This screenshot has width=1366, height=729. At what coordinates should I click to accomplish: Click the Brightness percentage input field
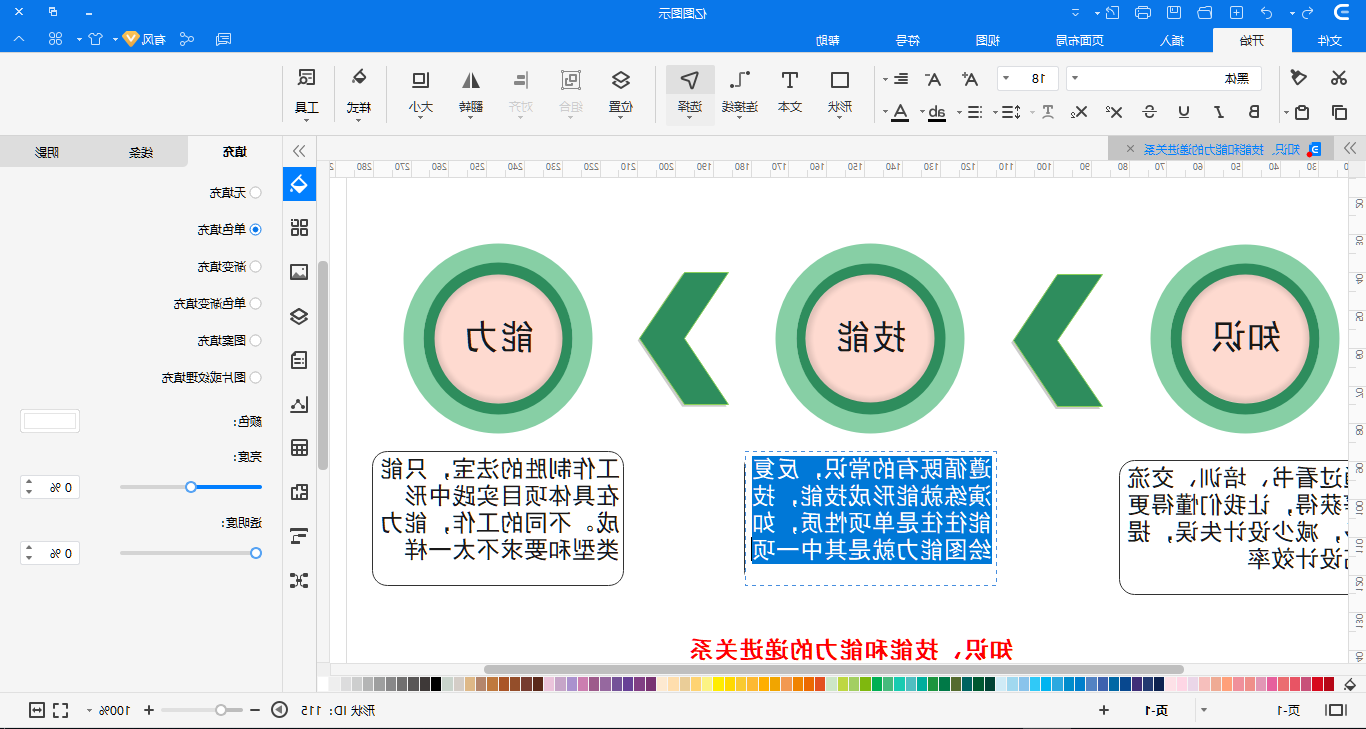click(x=50, y=487)
